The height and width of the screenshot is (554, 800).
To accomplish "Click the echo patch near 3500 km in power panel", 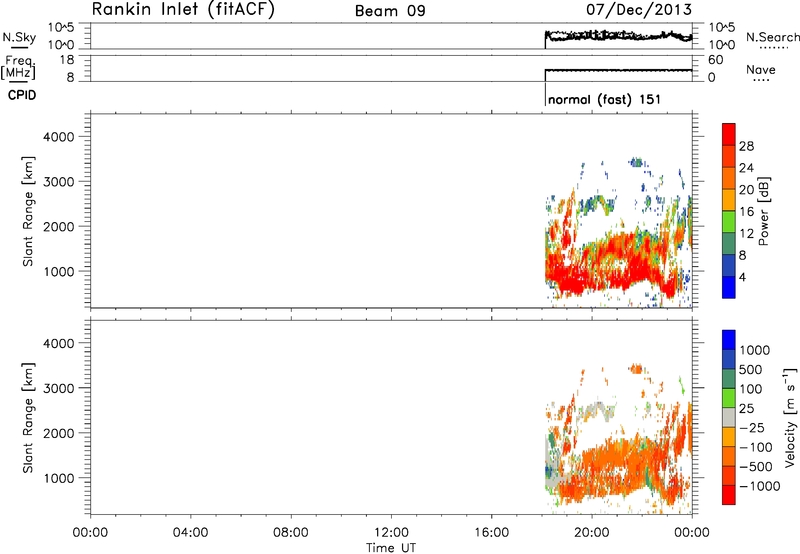I will [636, 163].
